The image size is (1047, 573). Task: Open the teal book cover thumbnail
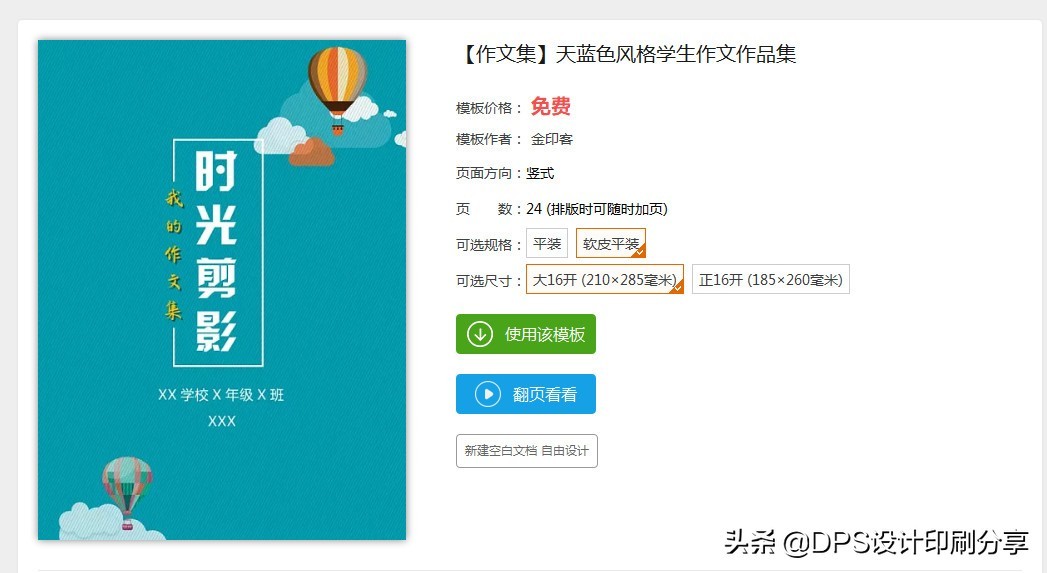point(222,290)
